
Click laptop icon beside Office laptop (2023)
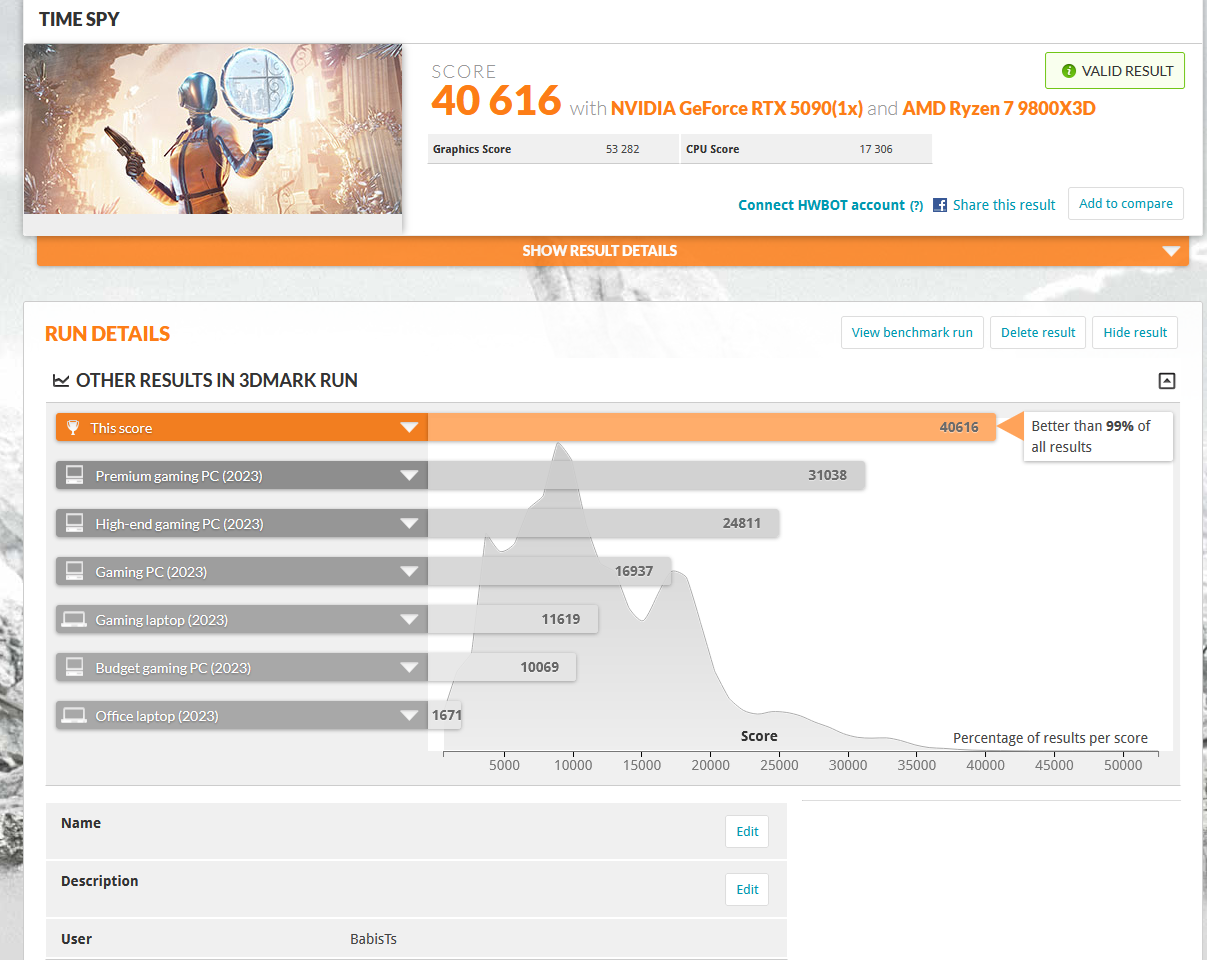74,716
